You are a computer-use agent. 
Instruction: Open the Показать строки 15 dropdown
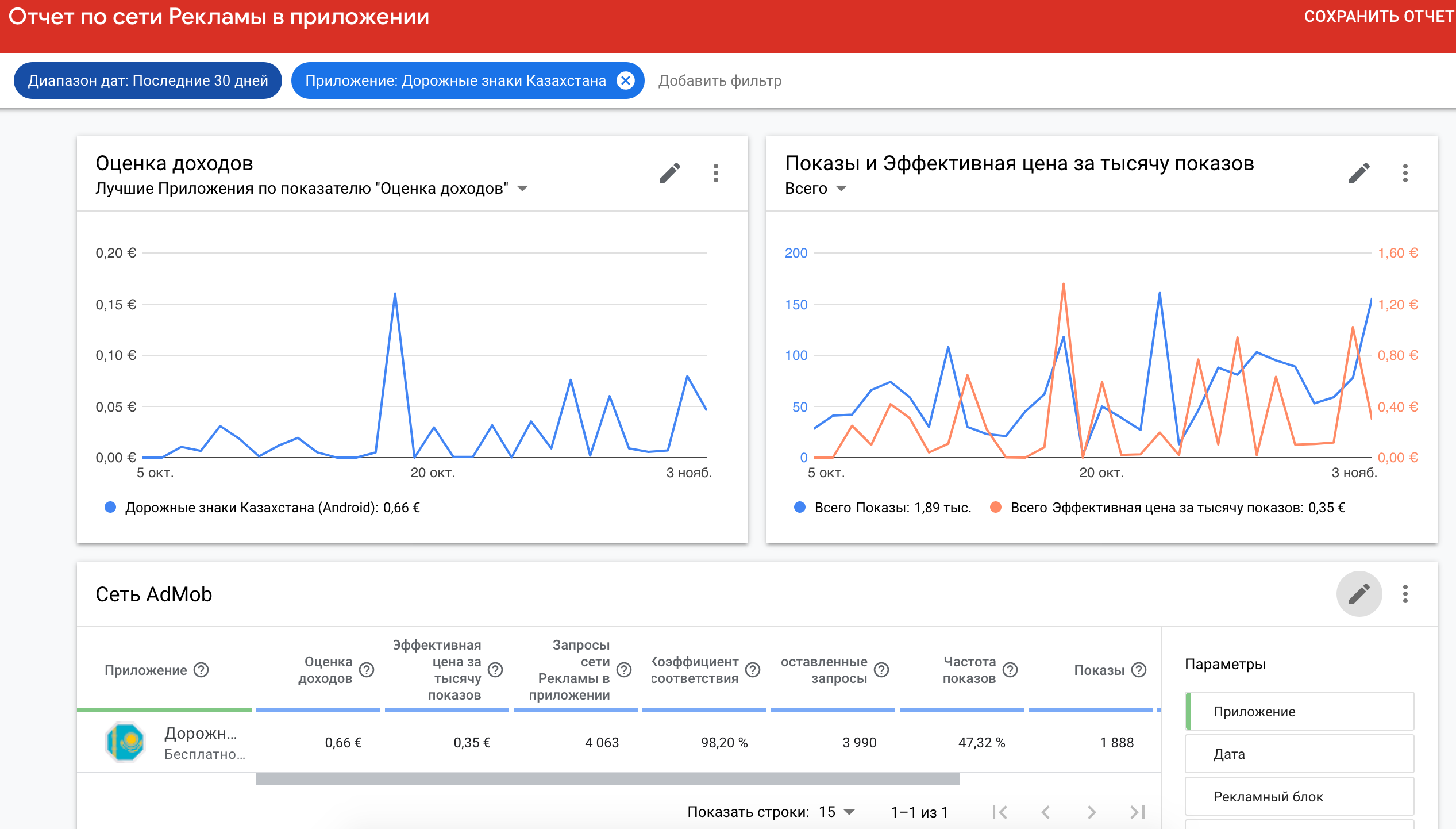837,812
